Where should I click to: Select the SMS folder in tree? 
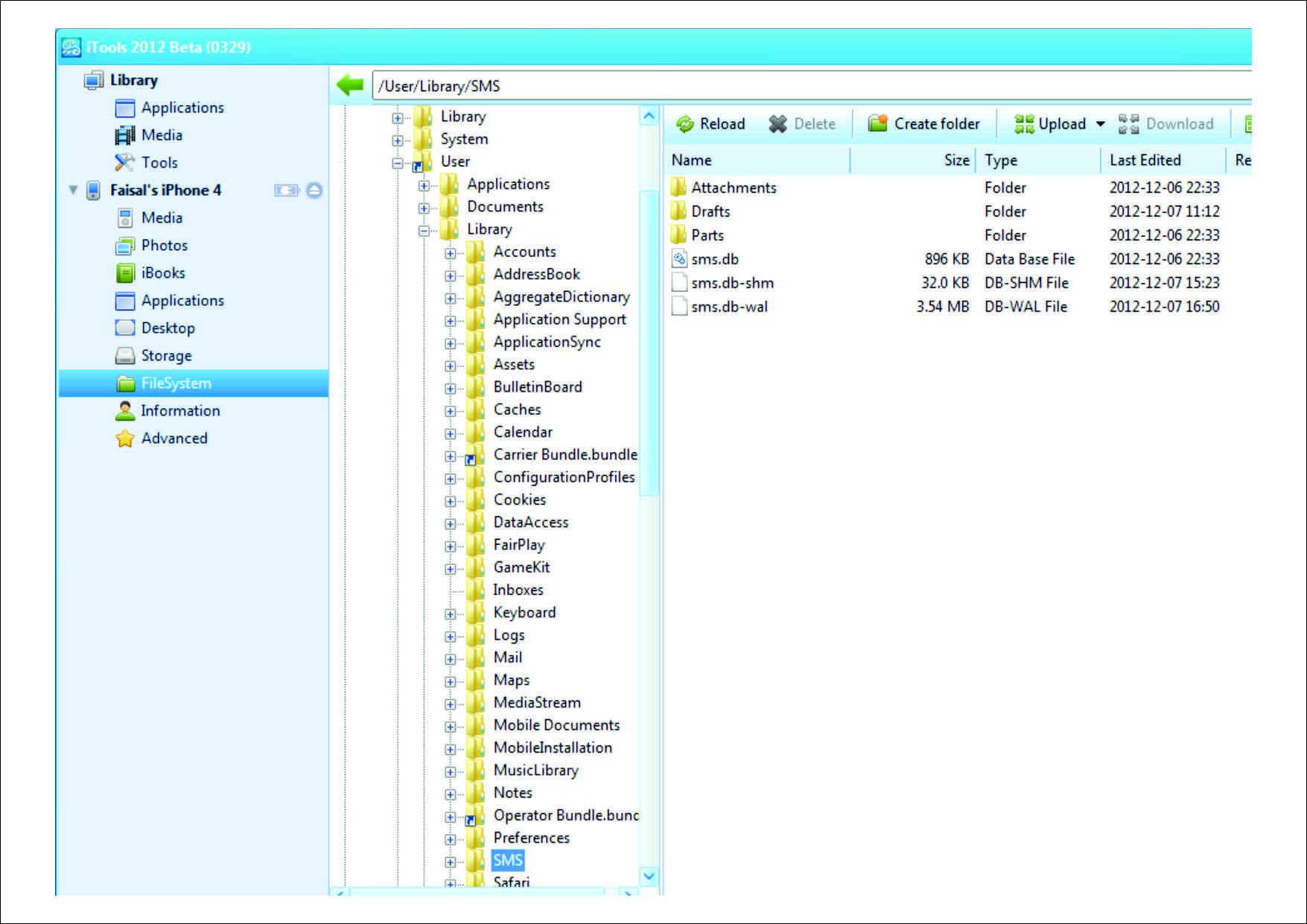(x=508, y=861)
